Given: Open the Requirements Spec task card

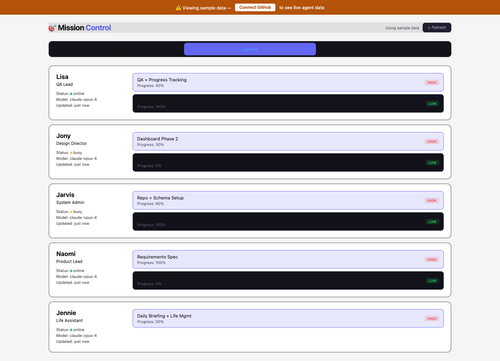Looking at the screenshot, I should (288, 259).
